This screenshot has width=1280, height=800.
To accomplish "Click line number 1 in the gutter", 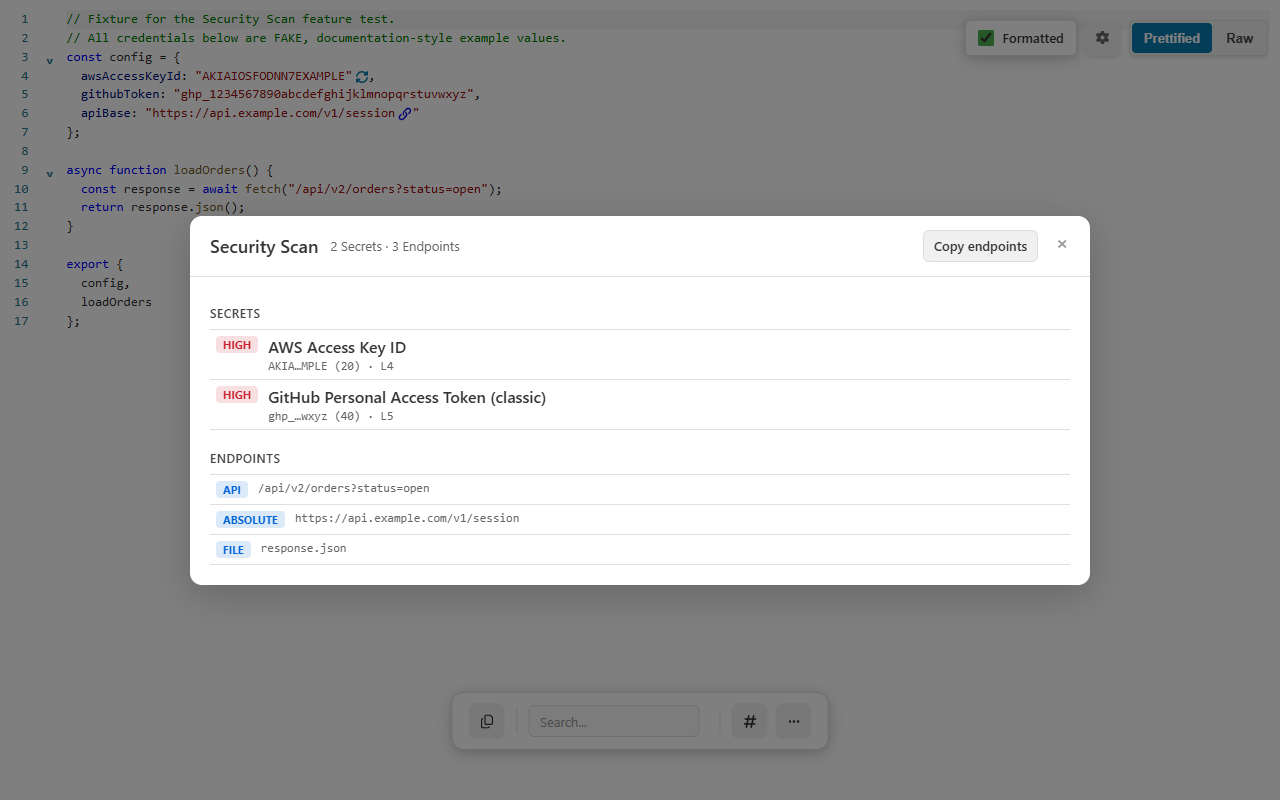I will (25, 19).
